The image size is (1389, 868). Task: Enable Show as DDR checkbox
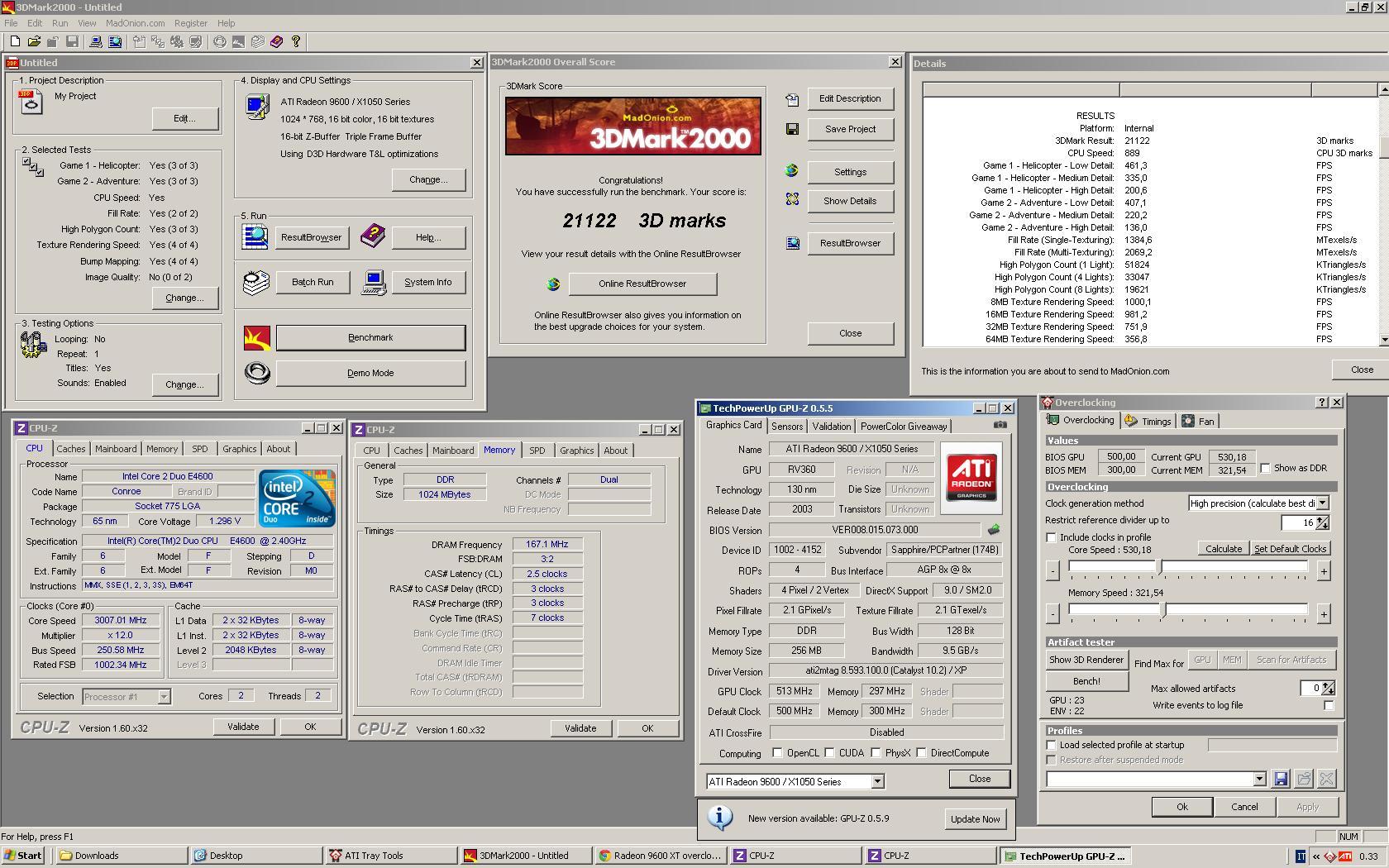point(1265,468)
